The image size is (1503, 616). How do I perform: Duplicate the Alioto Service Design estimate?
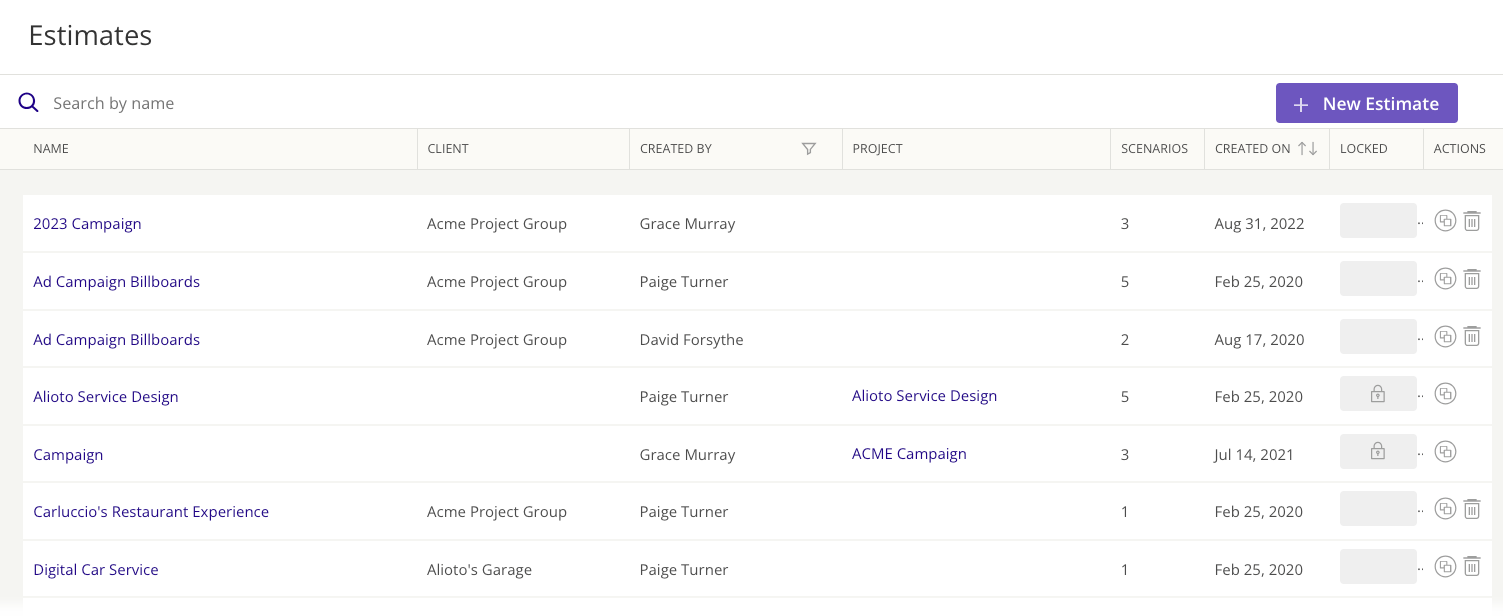pyautogui.click(x=1445, y=394)
